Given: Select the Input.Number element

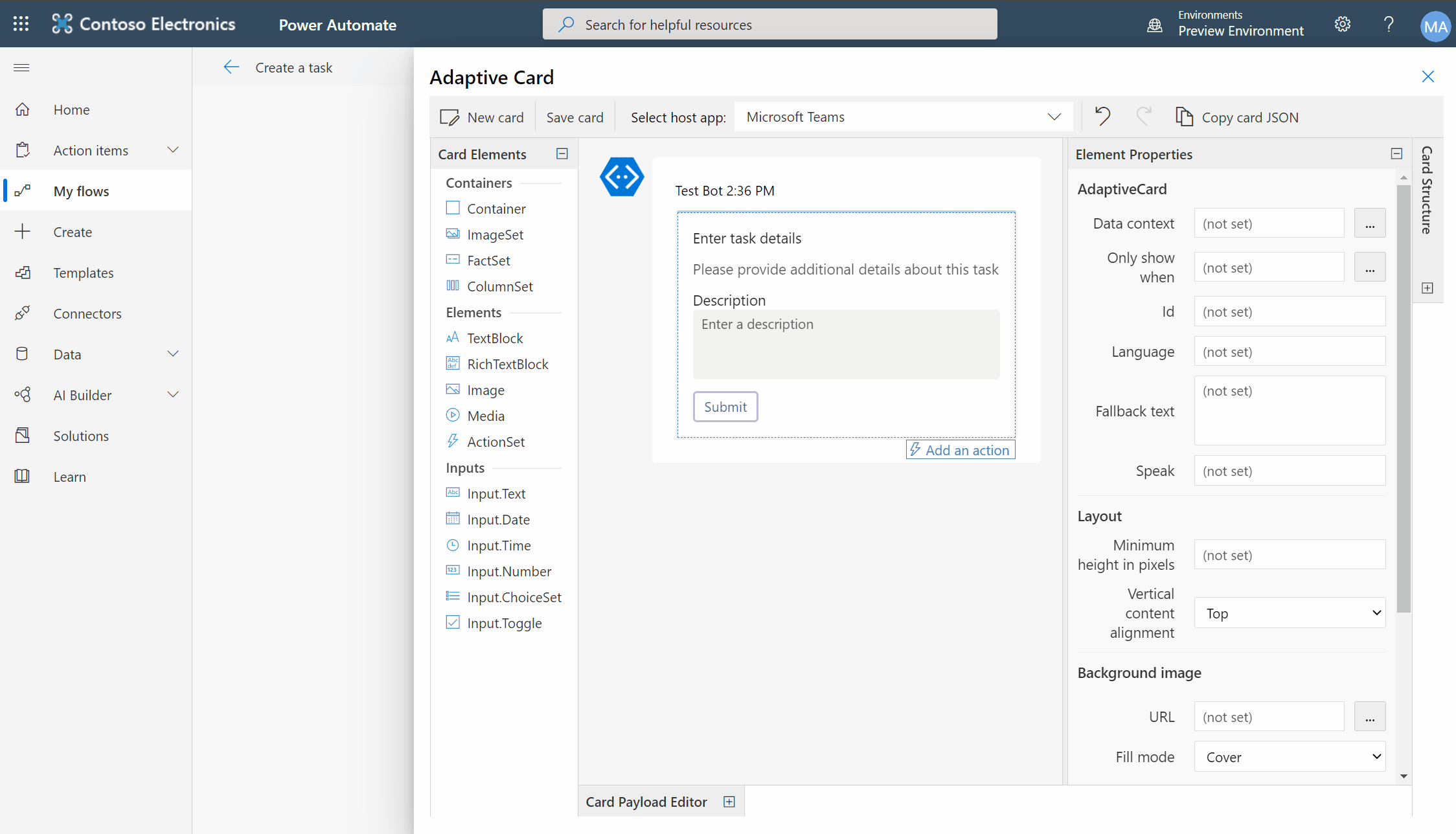Looking at the screenshot, I should tap(499, 571).
